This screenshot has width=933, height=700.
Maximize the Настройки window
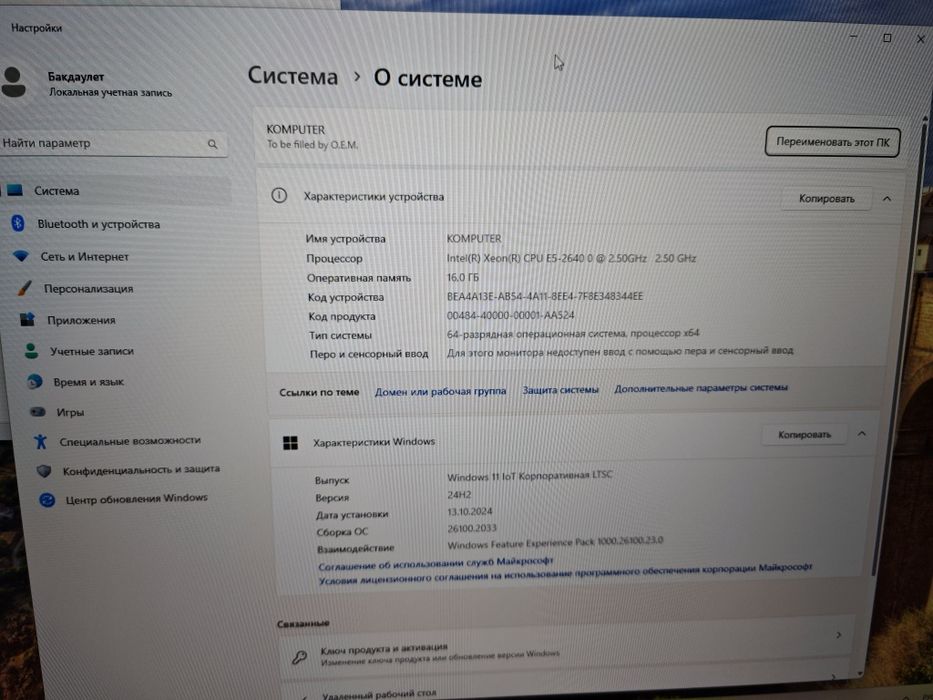pyautogui.click(x=887, y=38)
